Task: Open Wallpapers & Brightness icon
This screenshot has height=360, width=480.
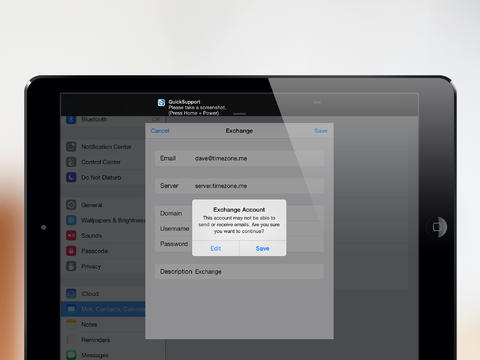Action: (71, 220)
